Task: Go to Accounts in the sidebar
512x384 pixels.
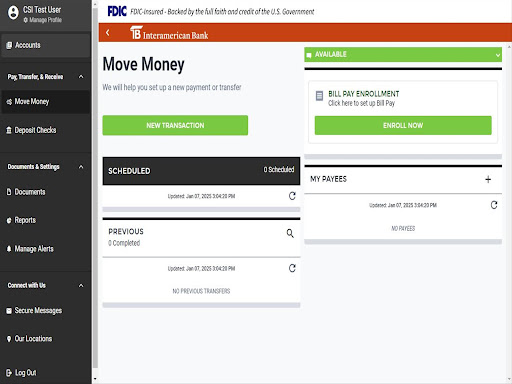Action: pos(45,45)
